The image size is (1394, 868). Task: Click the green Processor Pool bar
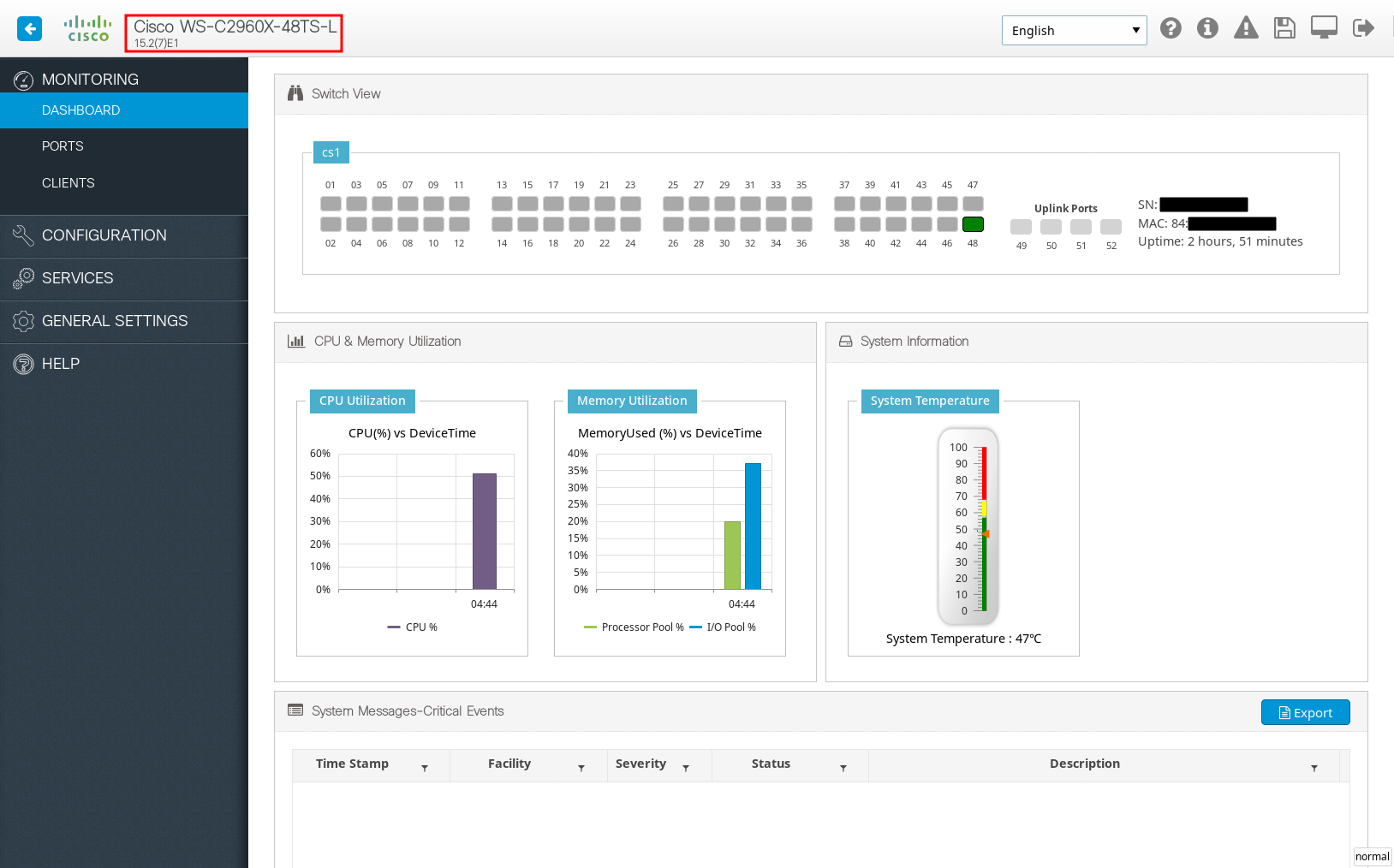coord(732,555)
